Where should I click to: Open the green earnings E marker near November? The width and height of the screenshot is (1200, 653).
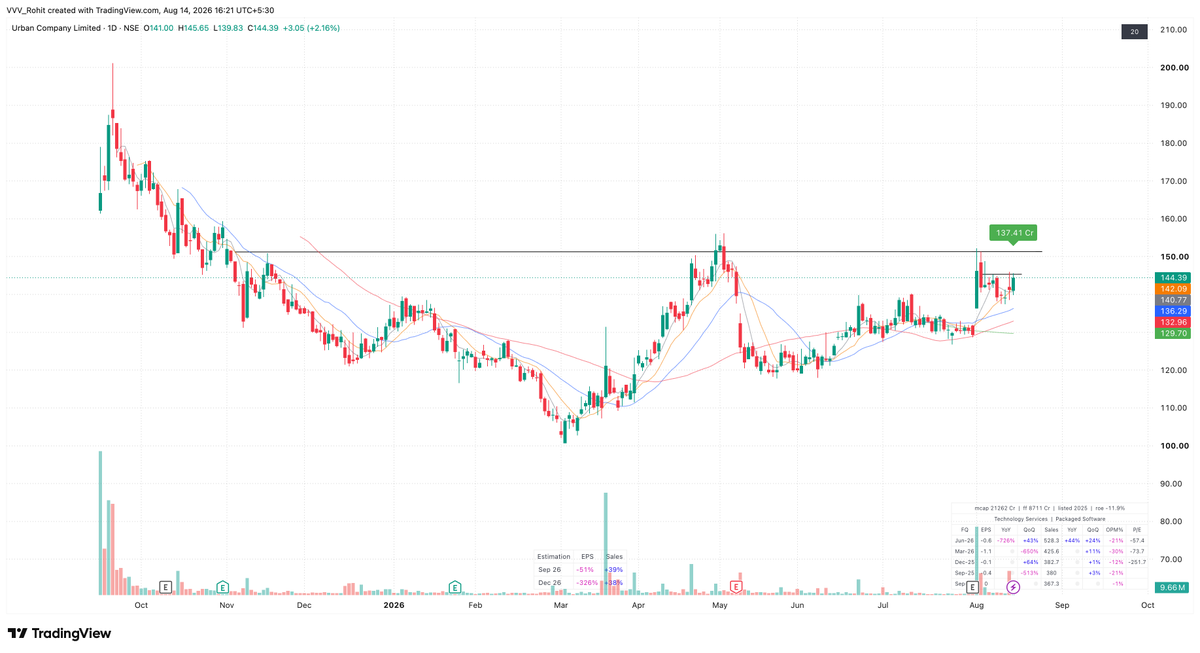pyautogui.click(x=222, y=587)
